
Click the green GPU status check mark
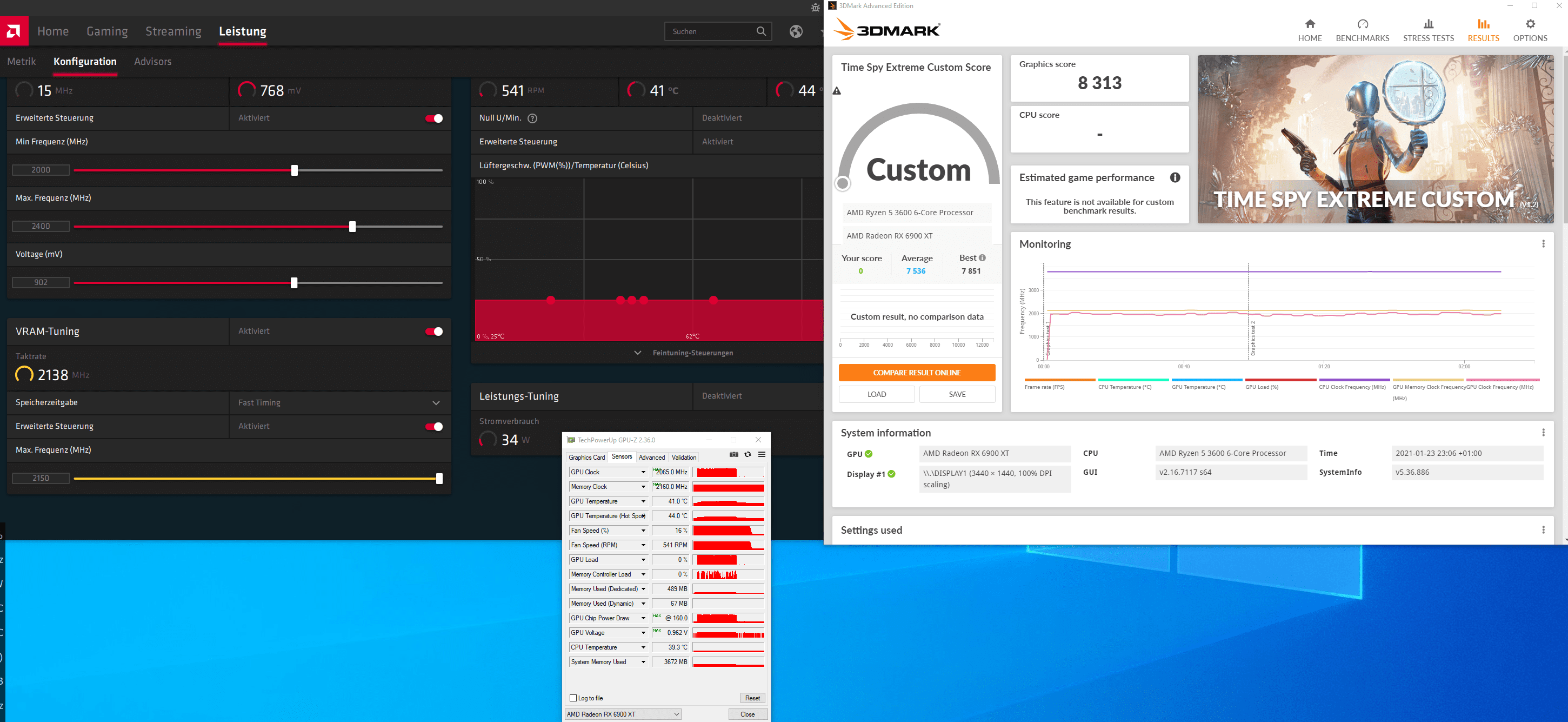[869, 454]
